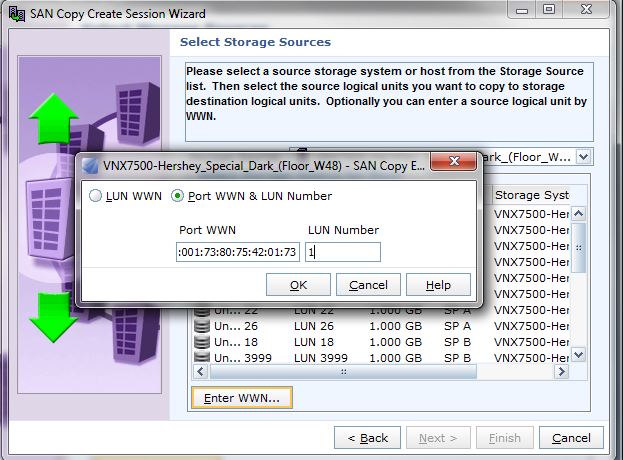Screen dimensions: 623x460
Task: Click the wizard icon in title bar
Action: click(x=17, y=14)
